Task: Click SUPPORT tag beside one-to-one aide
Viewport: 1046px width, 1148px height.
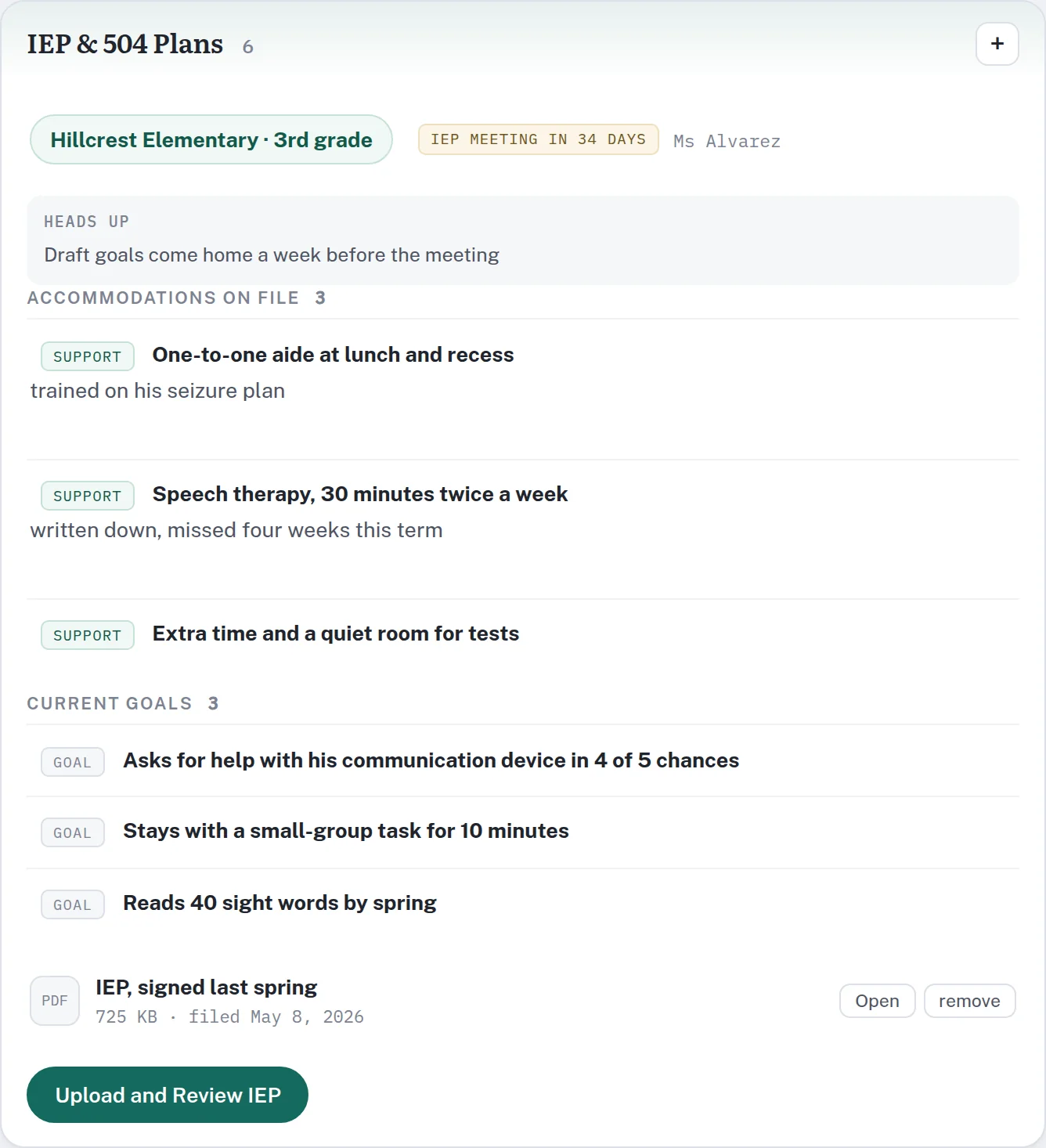Action: pyautogui.click(x=88, y=356)
